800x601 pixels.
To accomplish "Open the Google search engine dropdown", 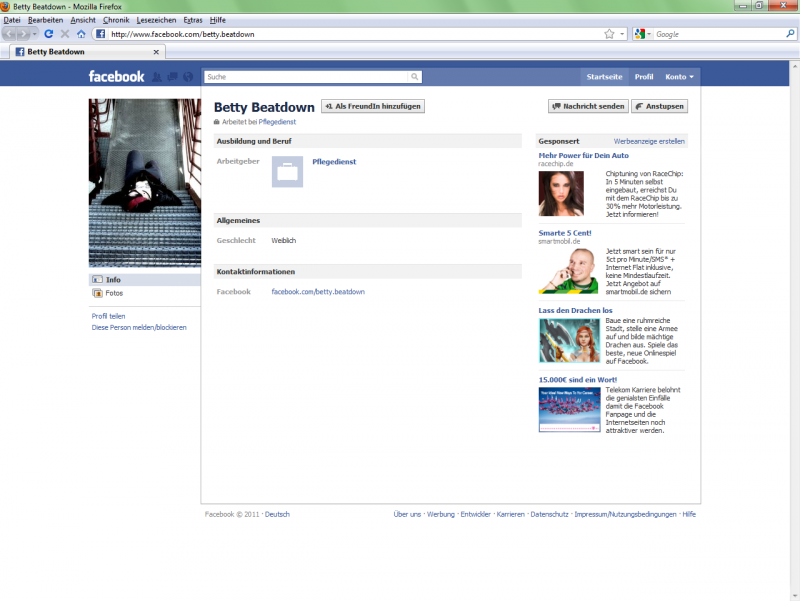I will click(642, 34).
